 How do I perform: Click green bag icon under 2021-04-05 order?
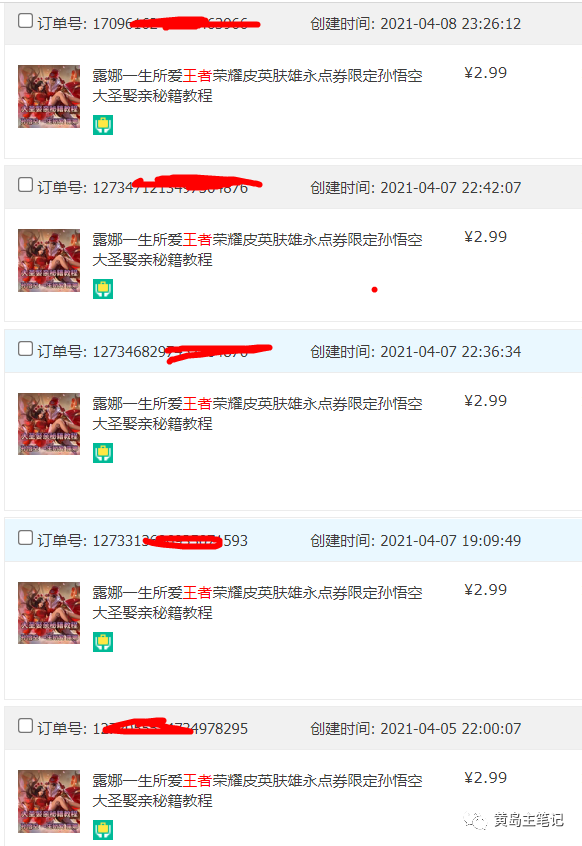pyautogui.click(x=102, y=830)
